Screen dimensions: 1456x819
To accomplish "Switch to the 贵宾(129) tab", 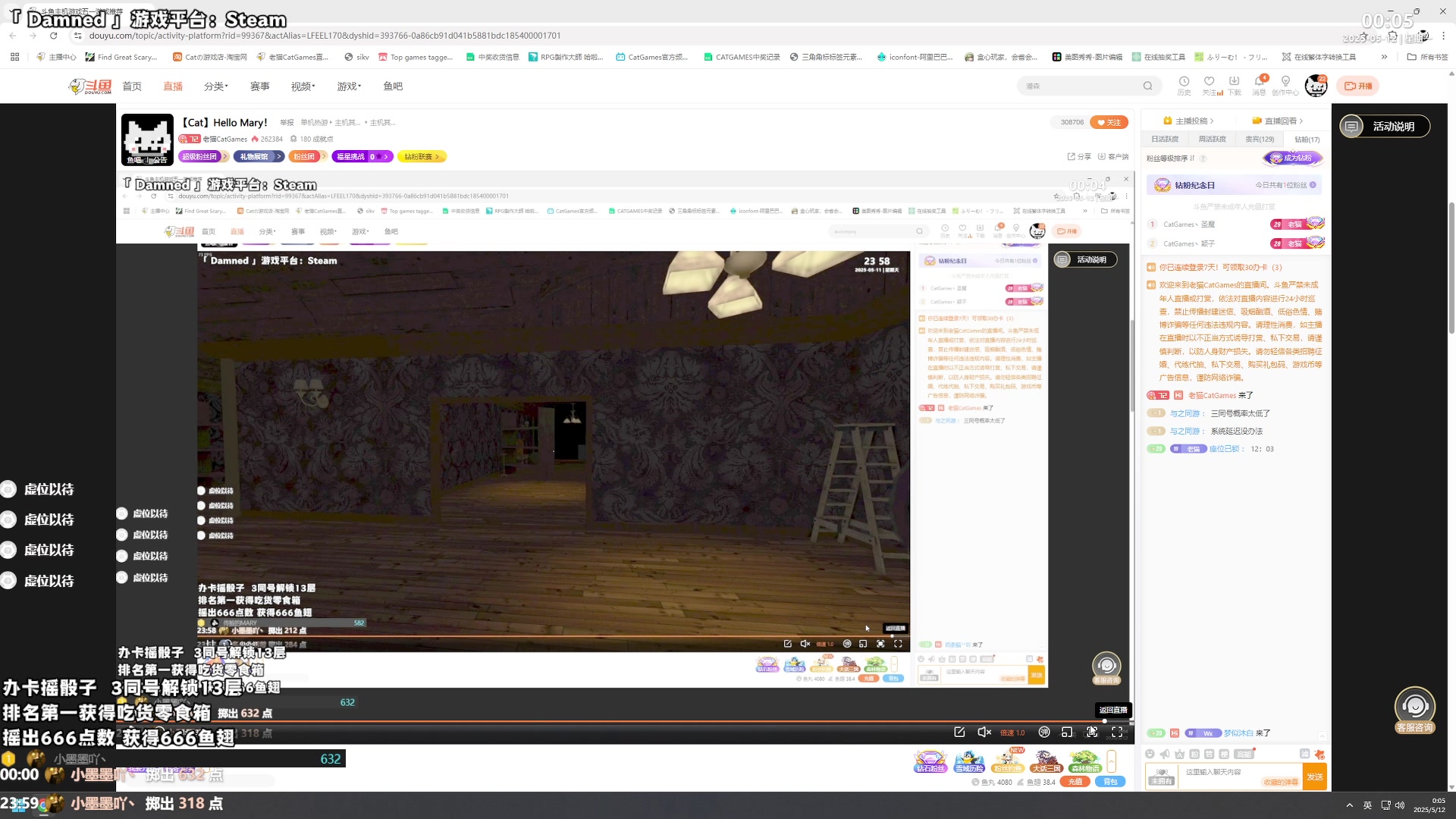I will click(1260, 140).
